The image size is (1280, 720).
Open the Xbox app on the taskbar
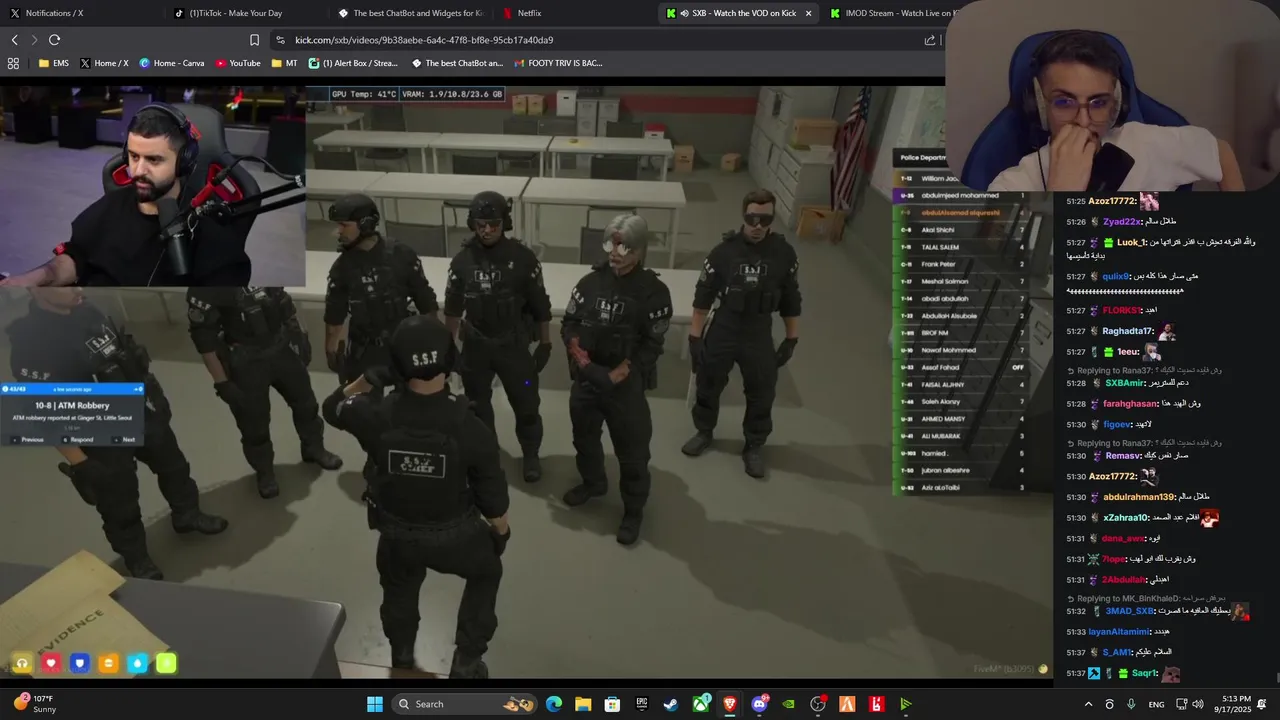[x=701, y=704]
